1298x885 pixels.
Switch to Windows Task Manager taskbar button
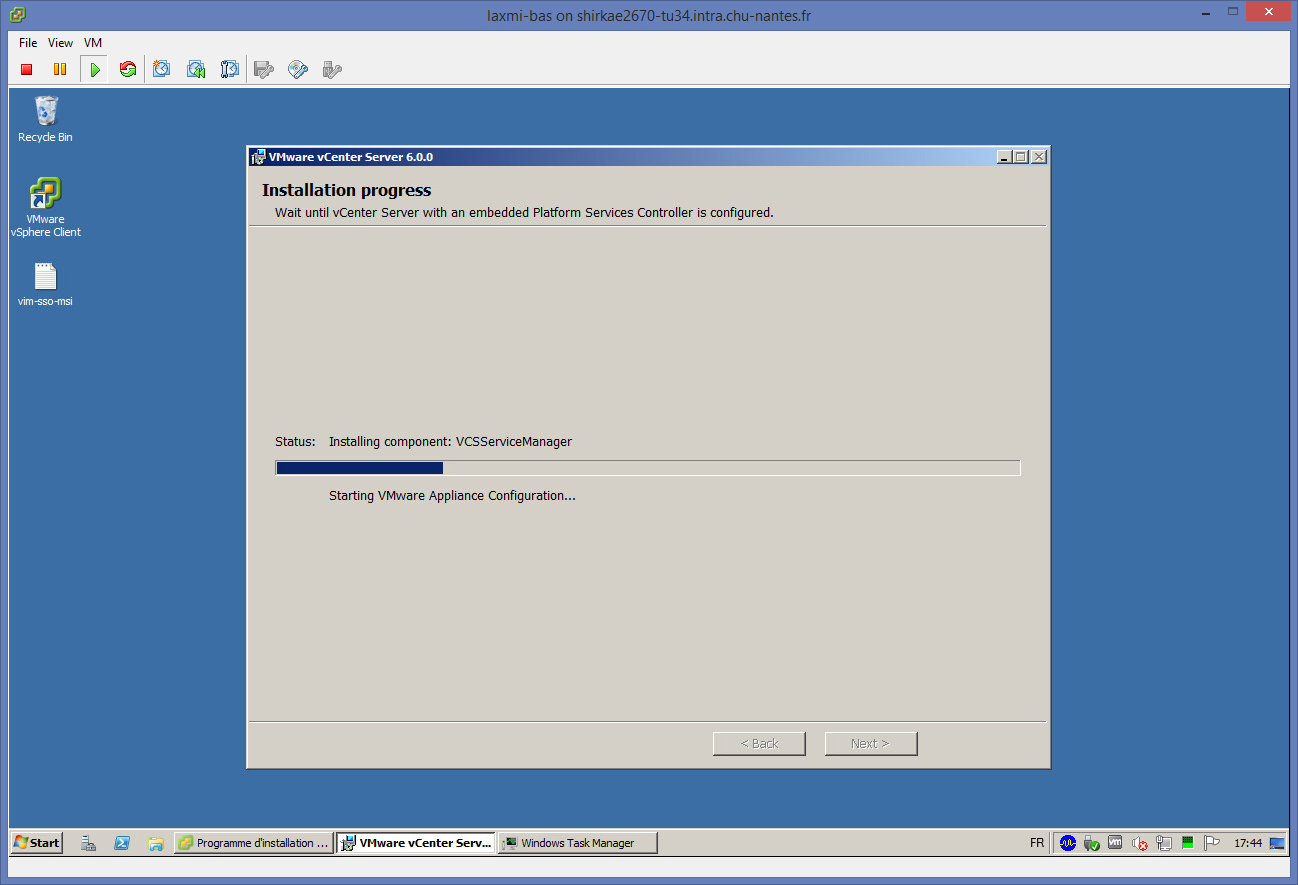pyautogui.click(x=578, y=843)
